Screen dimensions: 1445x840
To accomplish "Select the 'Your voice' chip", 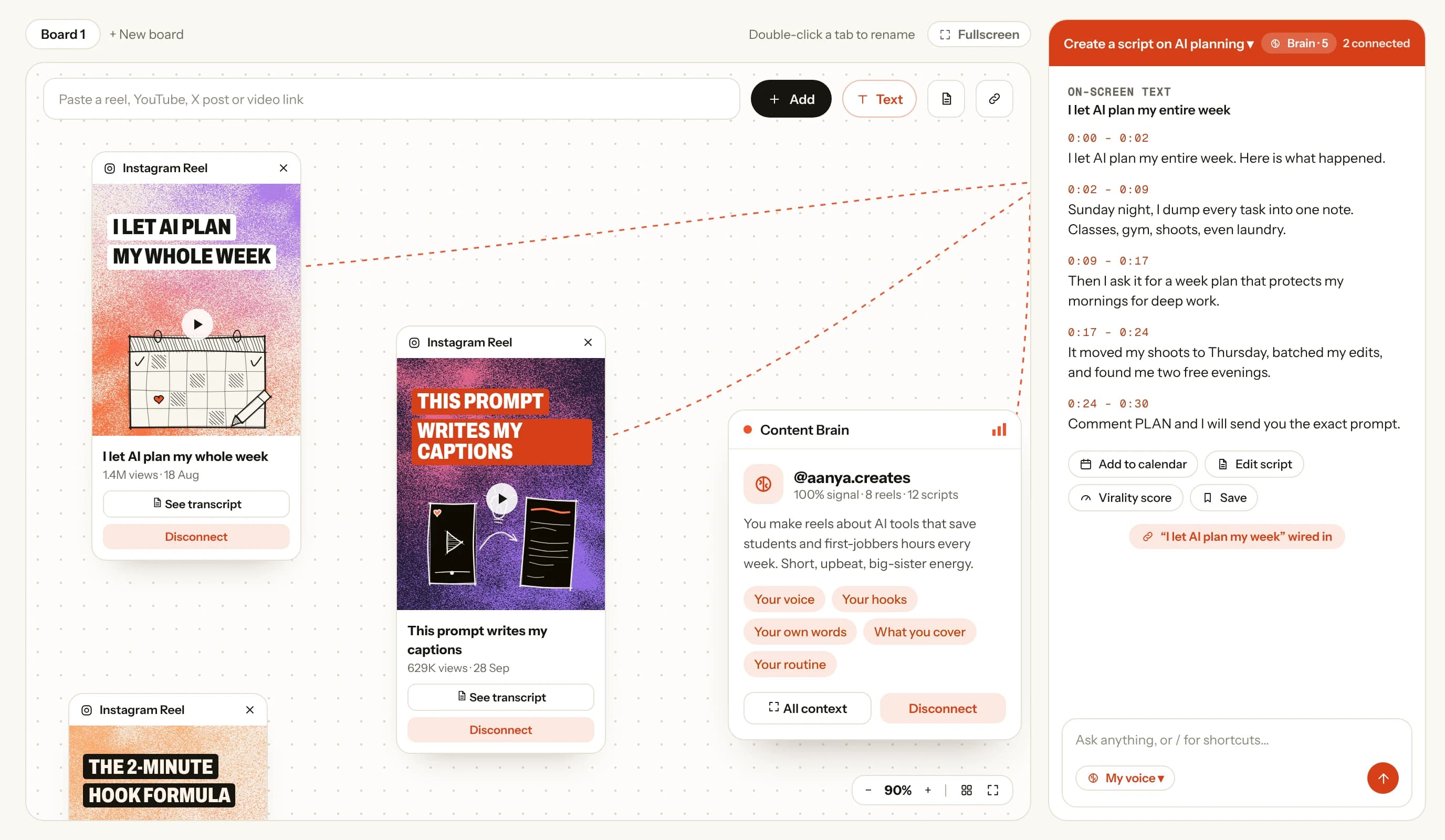I will 784,599.
